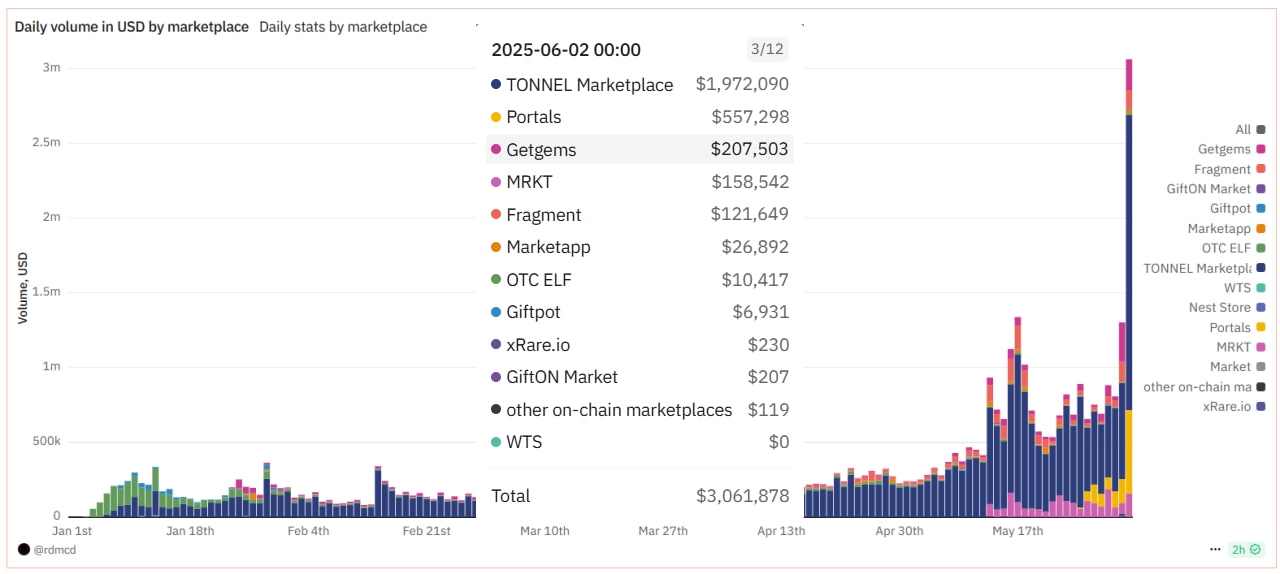
Task: Select the highlighted Getgems tooltip row
Action: (x=640, y=149)
